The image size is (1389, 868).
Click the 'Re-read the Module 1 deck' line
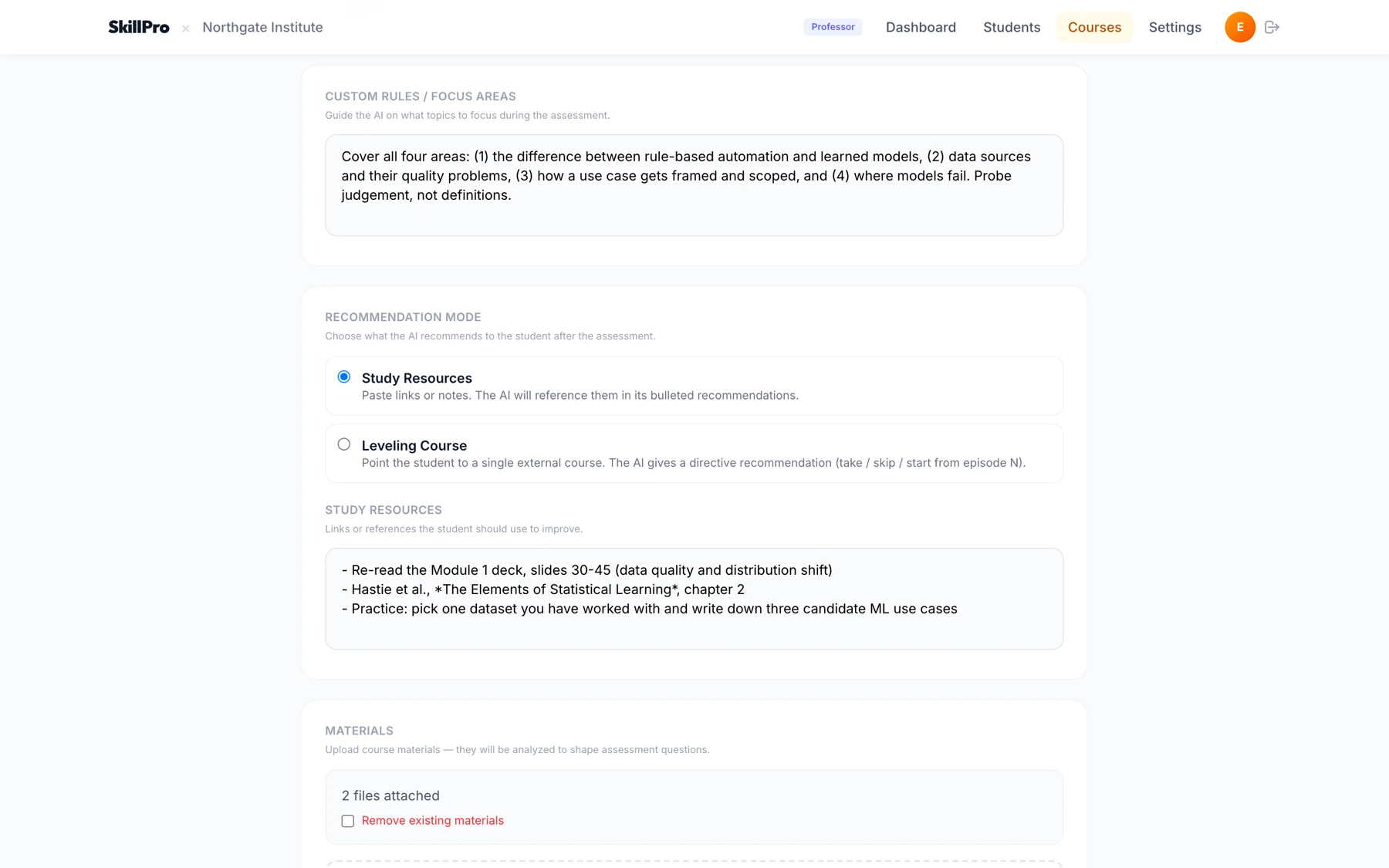587,570
